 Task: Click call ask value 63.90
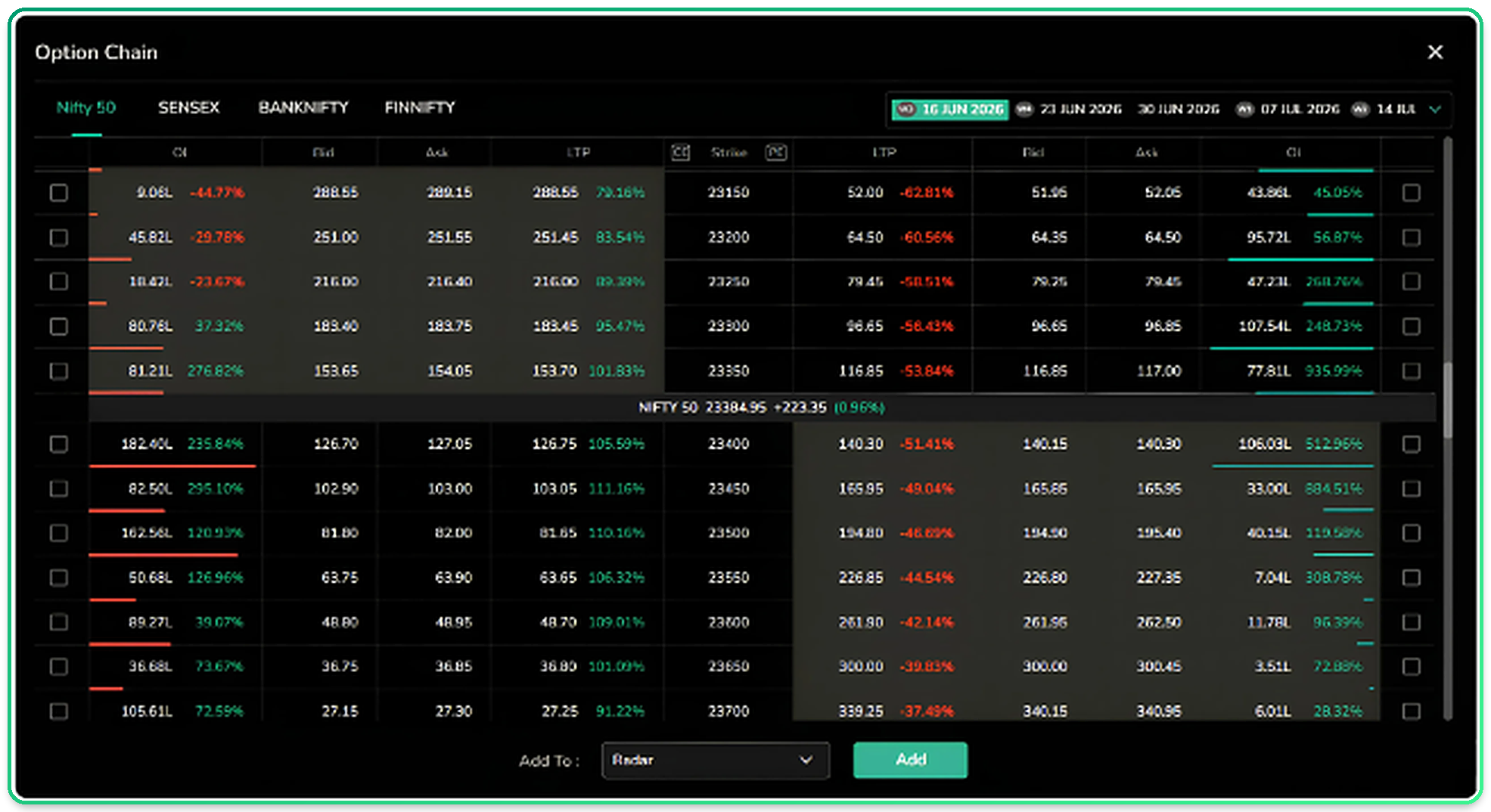[453, 578]
